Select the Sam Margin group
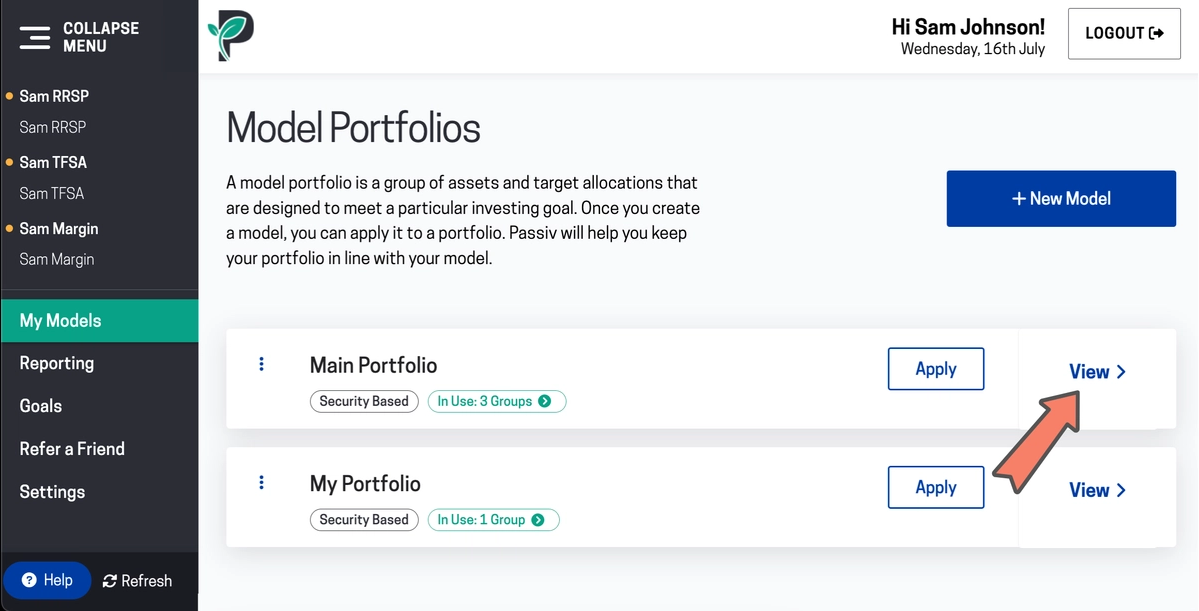 [x=58, y=229]
